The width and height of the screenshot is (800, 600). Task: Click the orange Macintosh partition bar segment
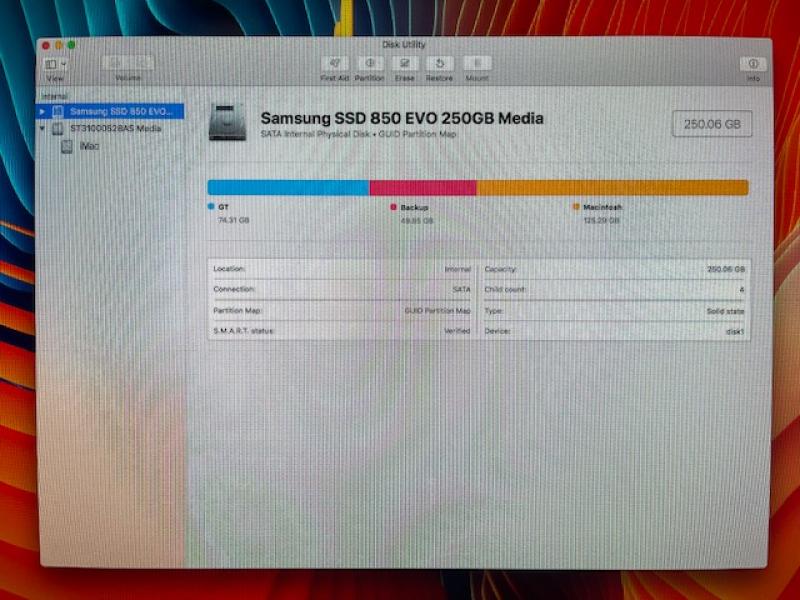(x=612, y=187)
